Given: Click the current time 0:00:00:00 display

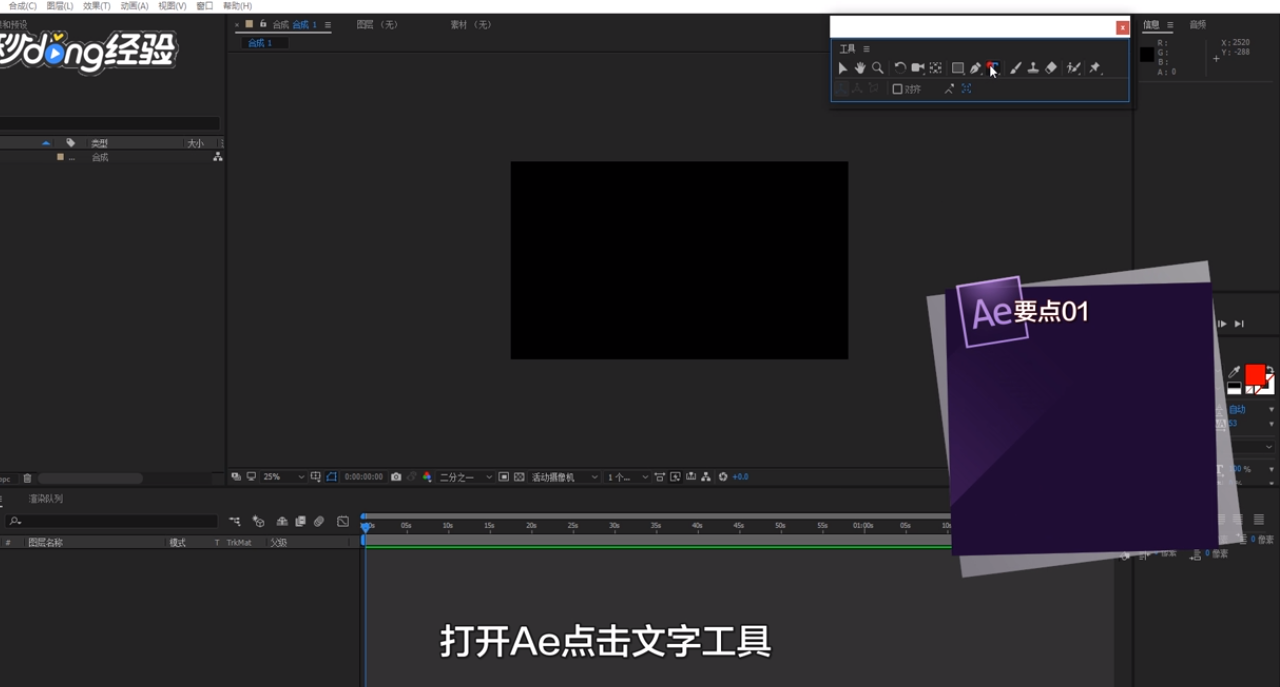Looking at the screenshot, I should 364,477.
